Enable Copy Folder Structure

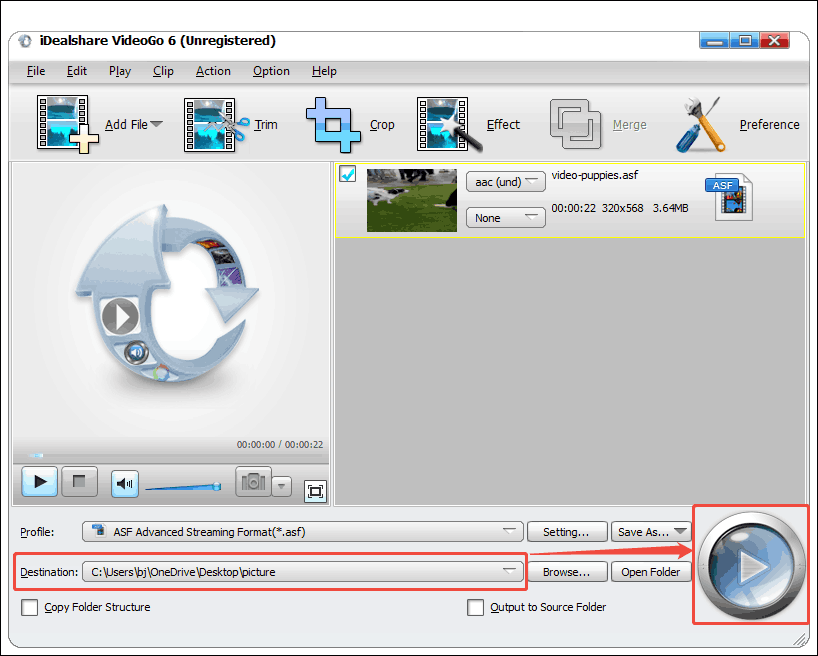point(29,607)
